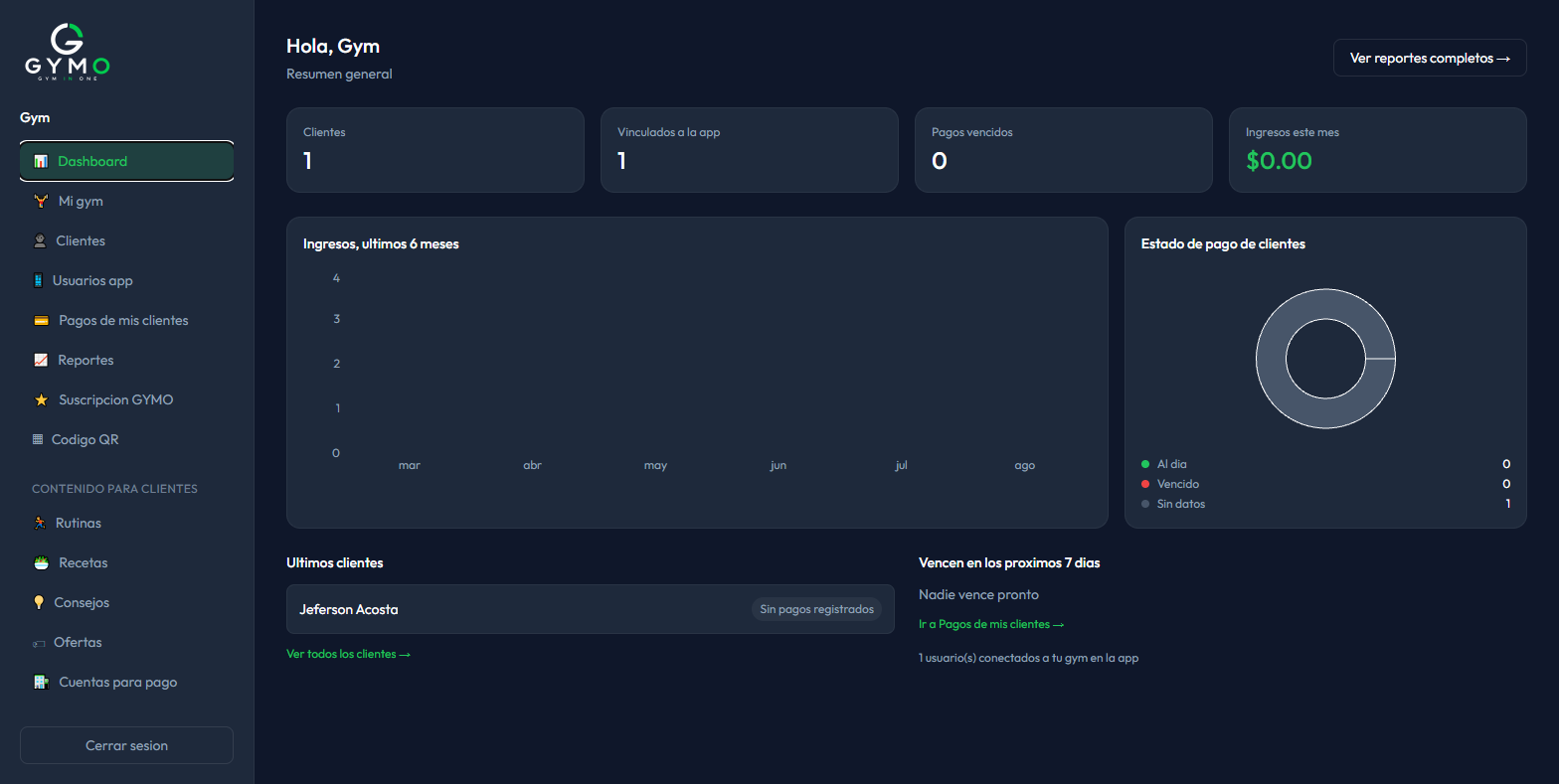This screenshot has width=1559, height=784.
Task: Click the Ingresos, ultimos 6 meses title
Action: (381, 243)
